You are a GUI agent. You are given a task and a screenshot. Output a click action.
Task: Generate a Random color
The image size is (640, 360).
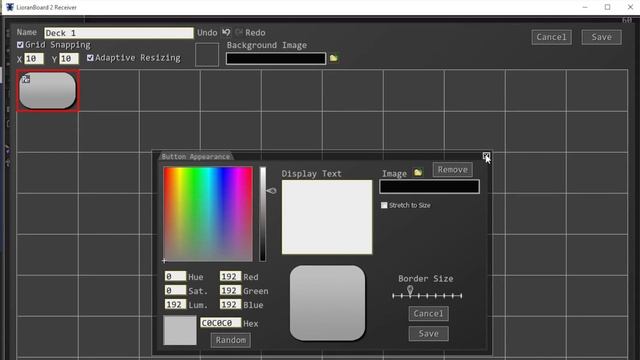[231, 340]
